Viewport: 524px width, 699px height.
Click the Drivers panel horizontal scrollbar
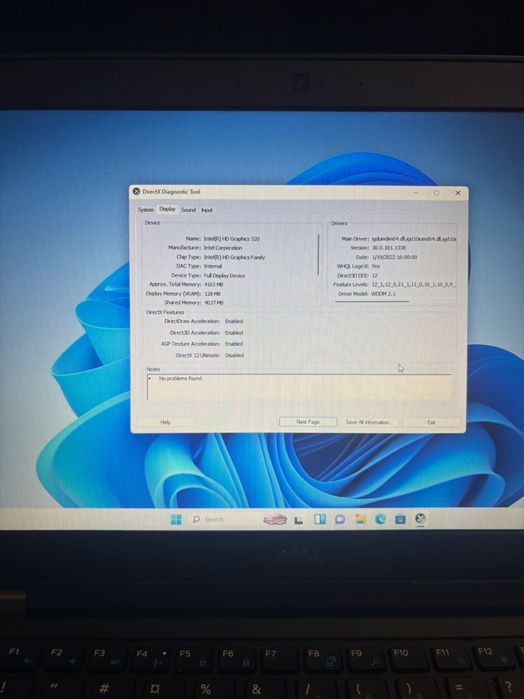coord(372,302)
